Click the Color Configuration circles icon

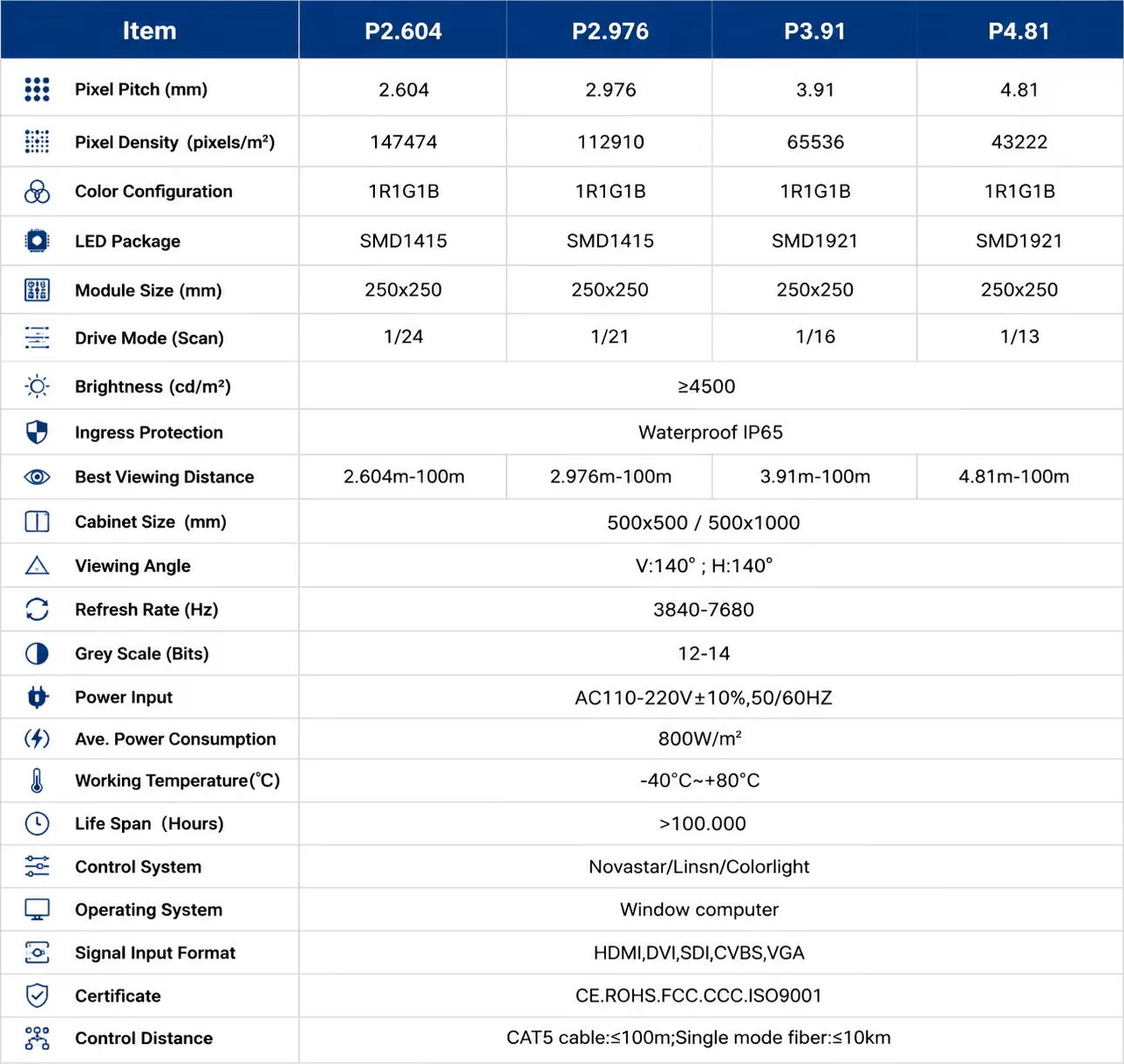(x=37, y=192)
